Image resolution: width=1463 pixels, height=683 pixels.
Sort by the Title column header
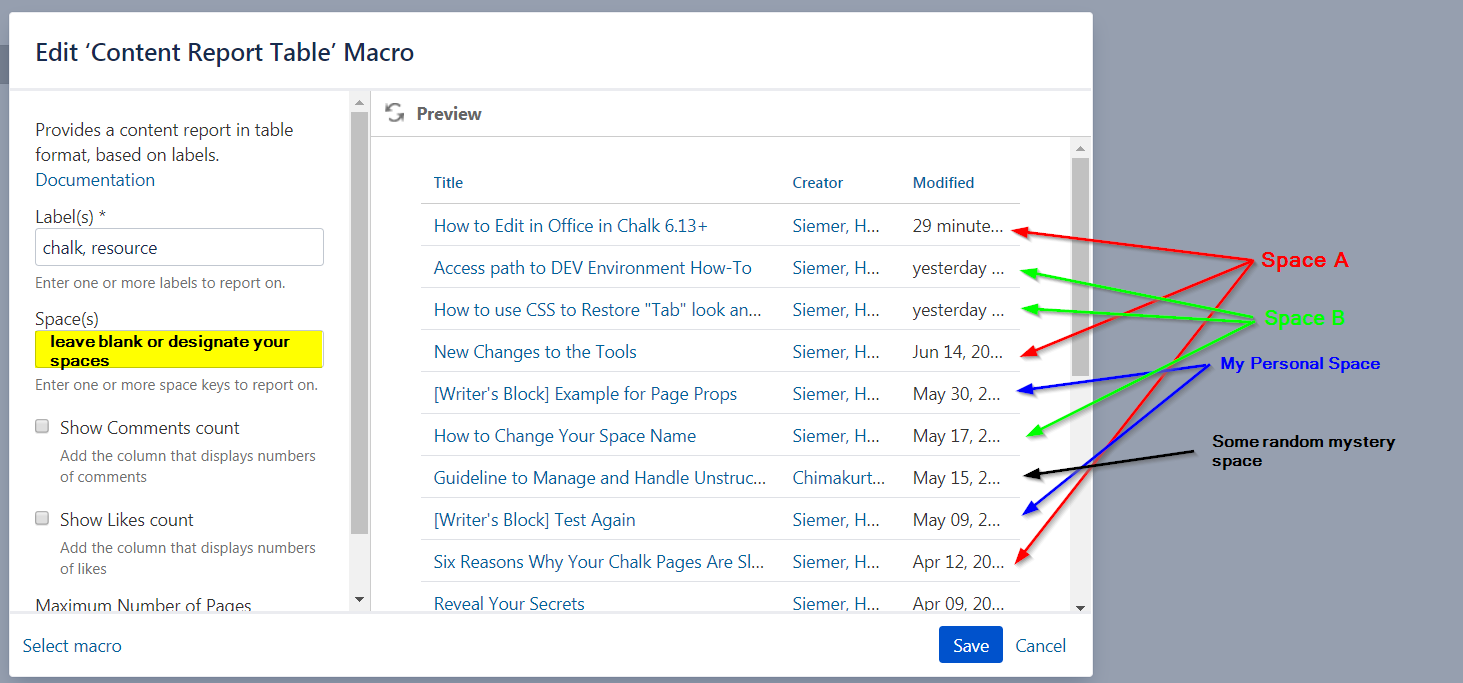(x=448, y=182)
